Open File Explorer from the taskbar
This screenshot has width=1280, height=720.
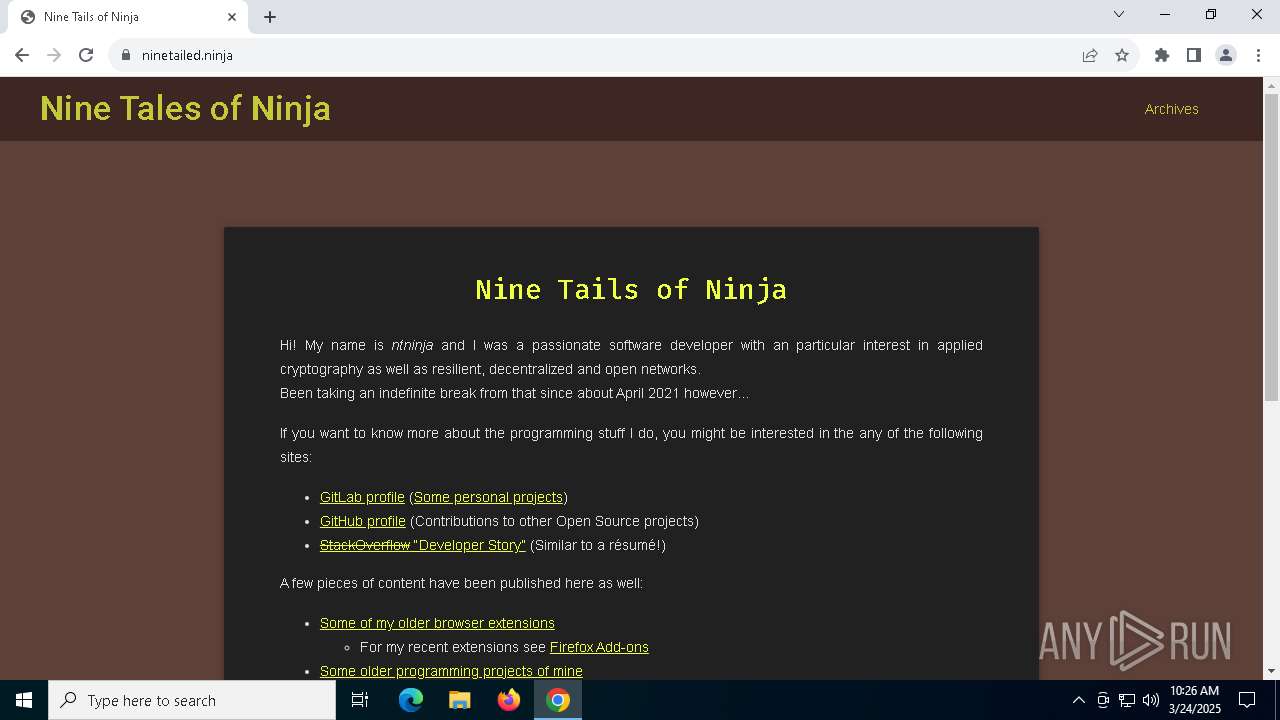click(x=460, y=700)
